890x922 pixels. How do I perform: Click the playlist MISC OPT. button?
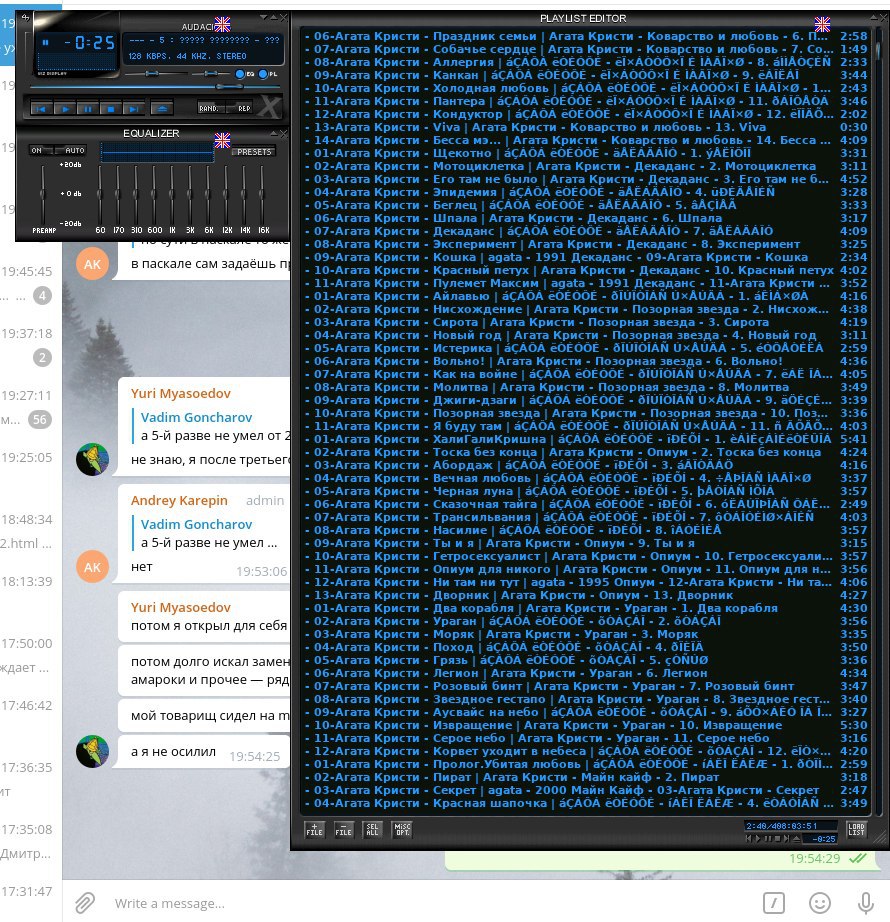tap(402, 830)
